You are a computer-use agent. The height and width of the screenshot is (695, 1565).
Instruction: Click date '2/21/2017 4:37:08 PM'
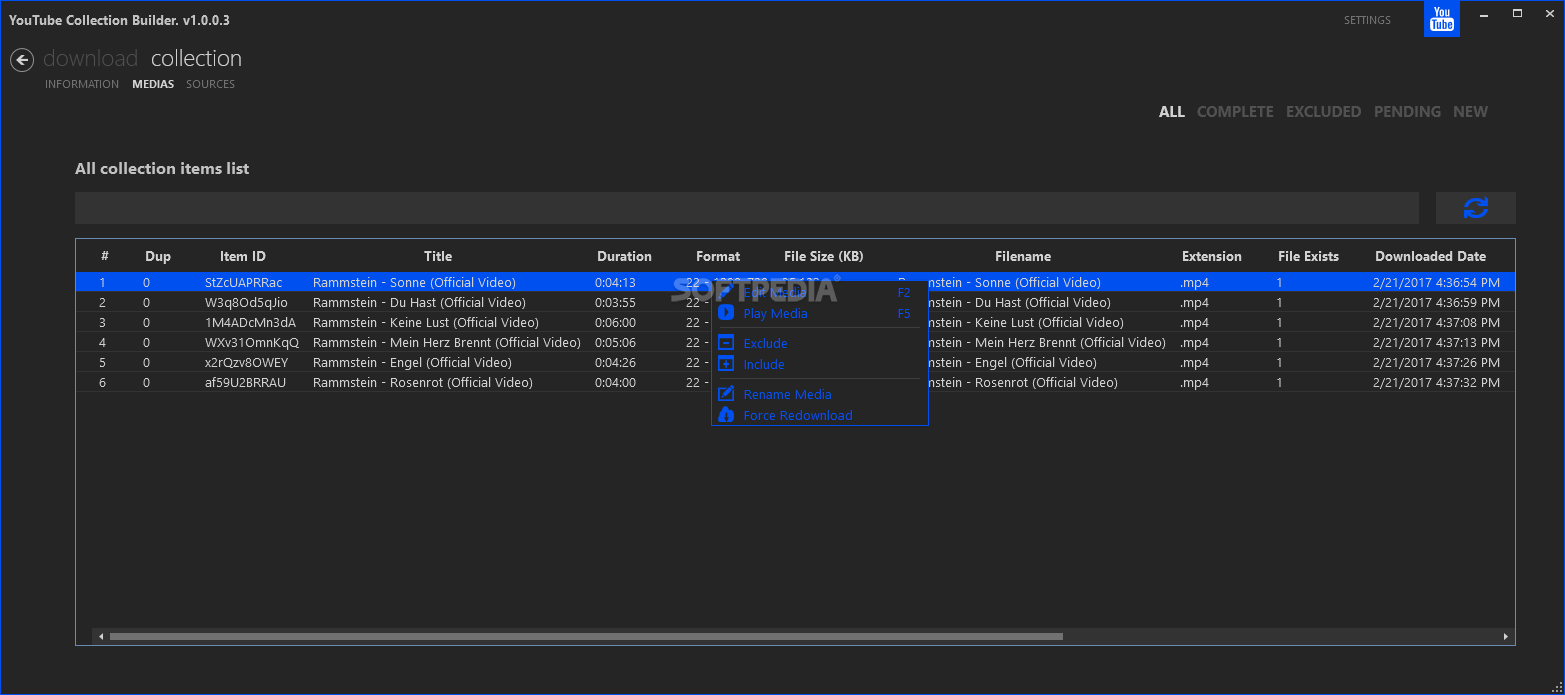[1436, 323]
